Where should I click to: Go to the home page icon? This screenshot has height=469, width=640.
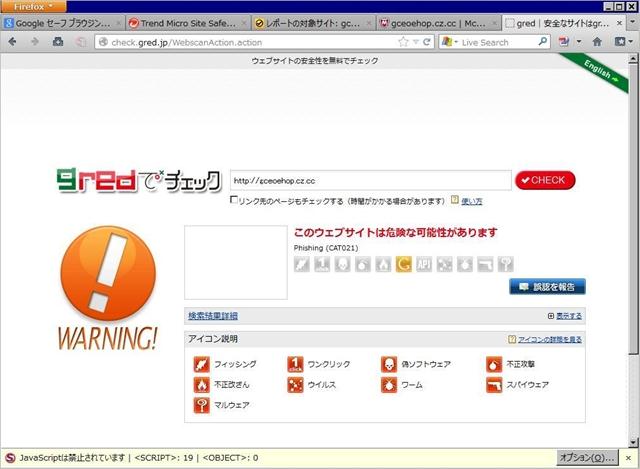597,42
